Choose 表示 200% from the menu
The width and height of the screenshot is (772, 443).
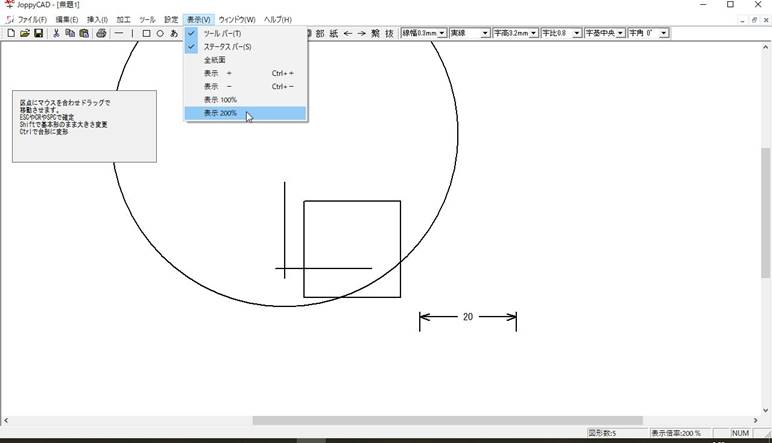[221, 114]
